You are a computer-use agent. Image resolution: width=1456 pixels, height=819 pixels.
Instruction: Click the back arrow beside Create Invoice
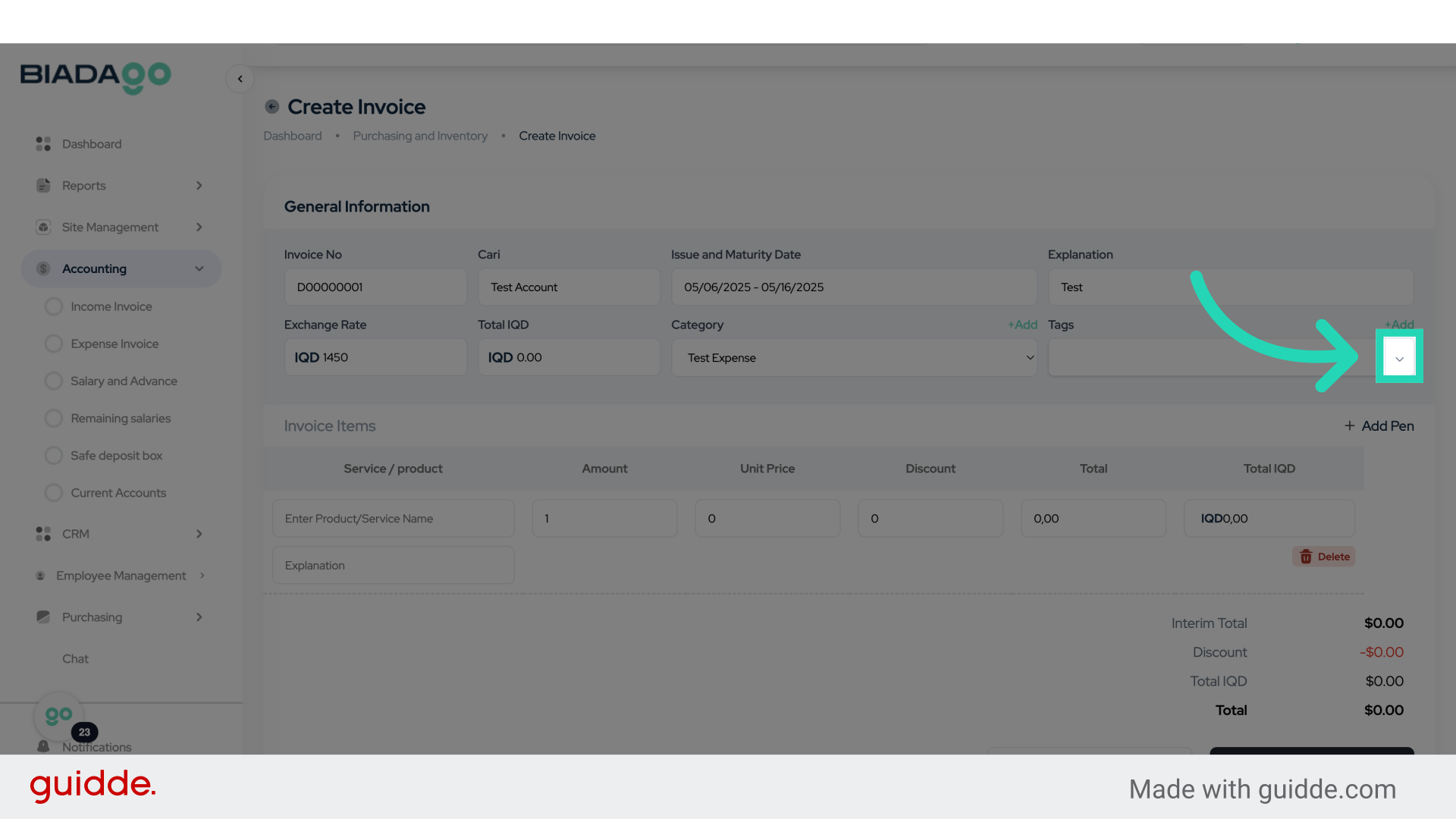(271, 107)
